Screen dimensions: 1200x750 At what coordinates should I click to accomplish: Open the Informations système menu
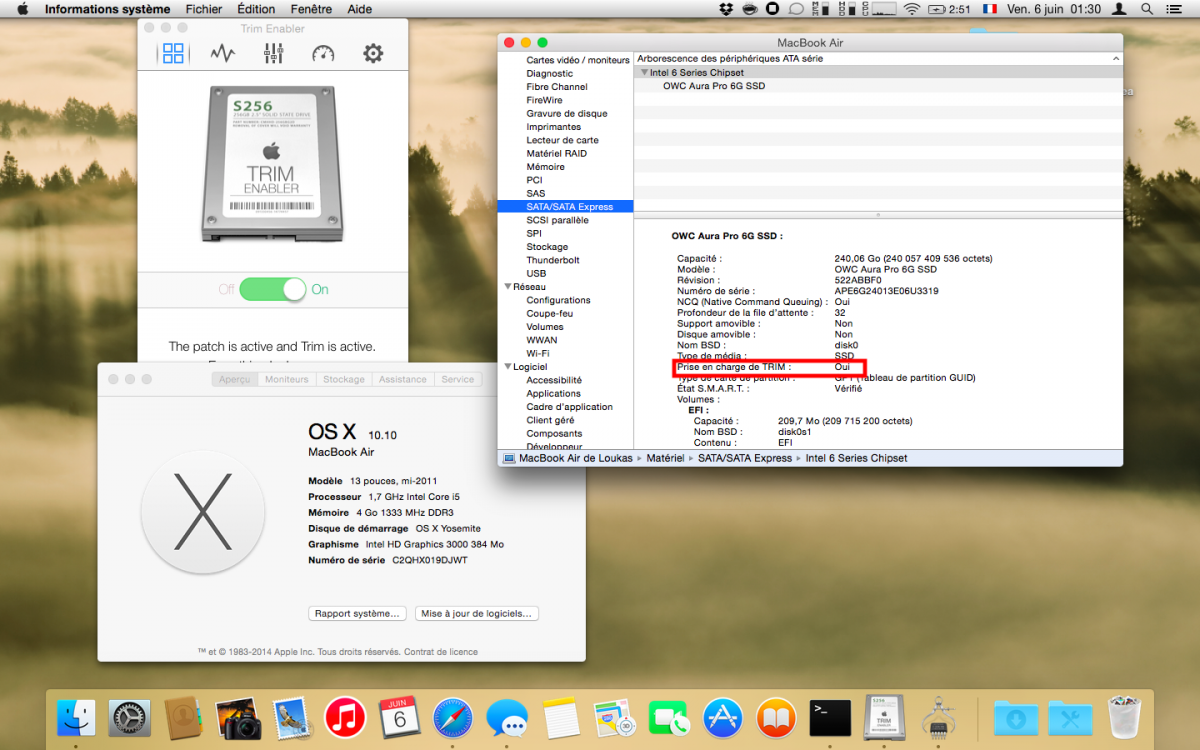click(107, 9)
